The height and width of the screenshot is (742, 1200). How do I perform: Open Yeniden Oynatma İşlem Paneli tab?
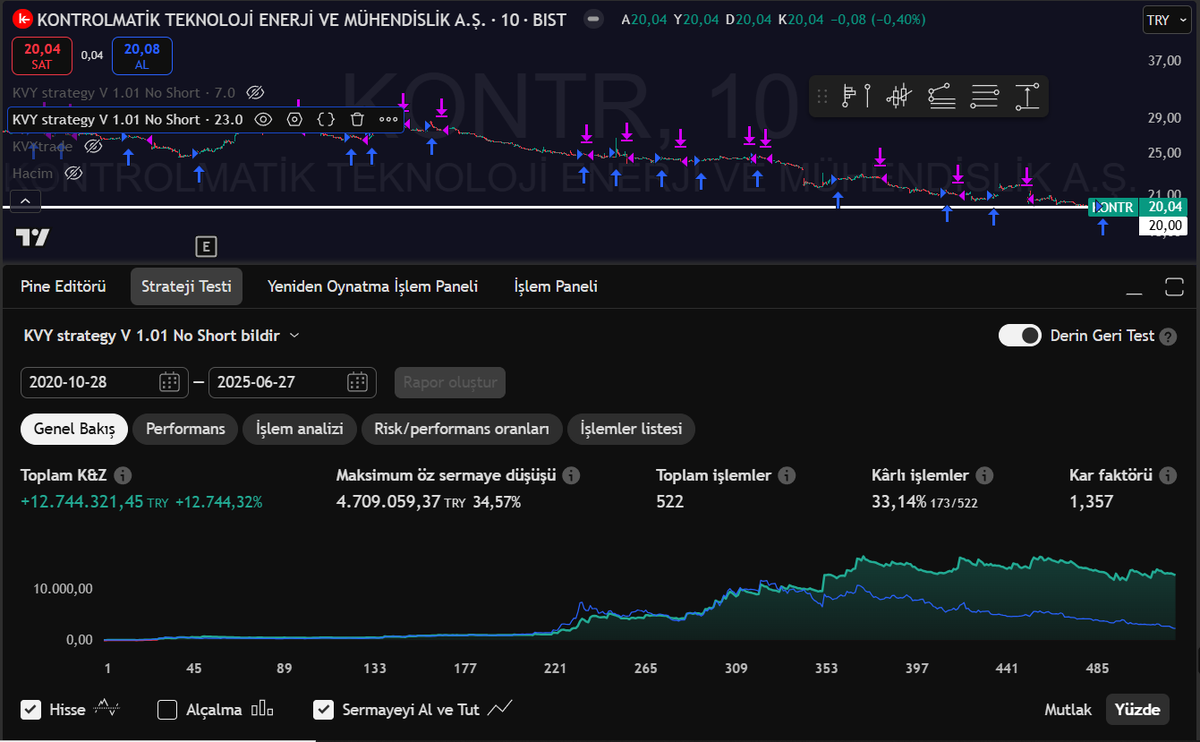coord(372,287)
